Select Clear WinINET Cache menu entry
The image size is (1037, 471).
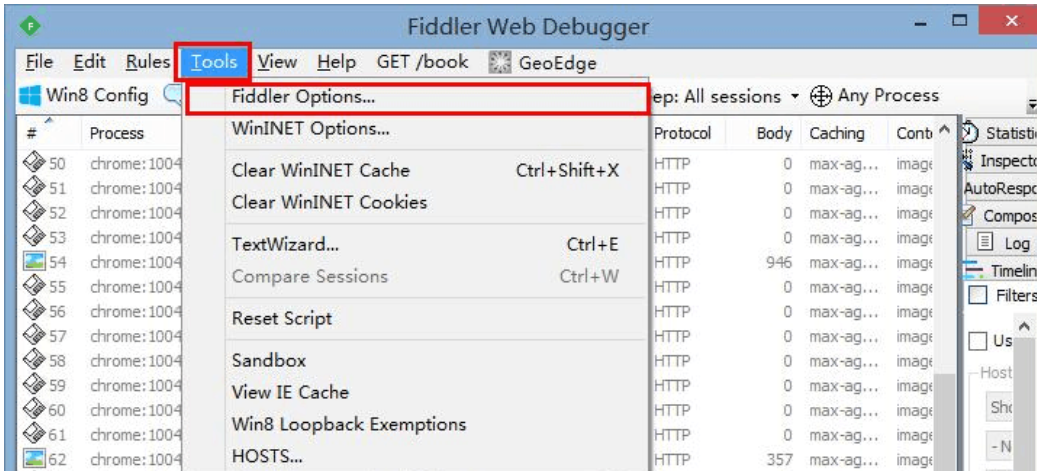point(321,171)
